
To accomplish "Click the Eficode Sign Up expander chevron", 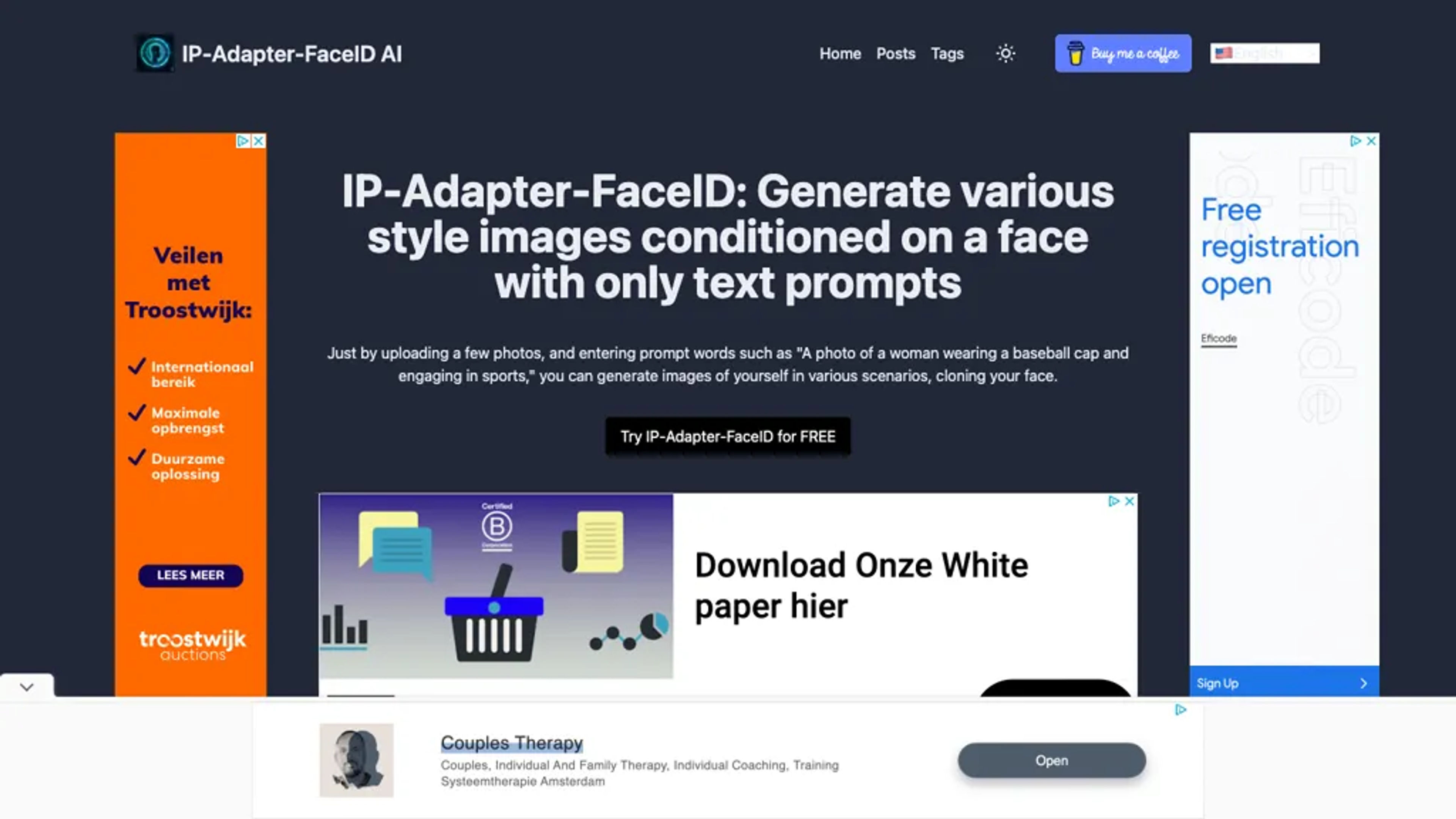I will [1362, 683].
